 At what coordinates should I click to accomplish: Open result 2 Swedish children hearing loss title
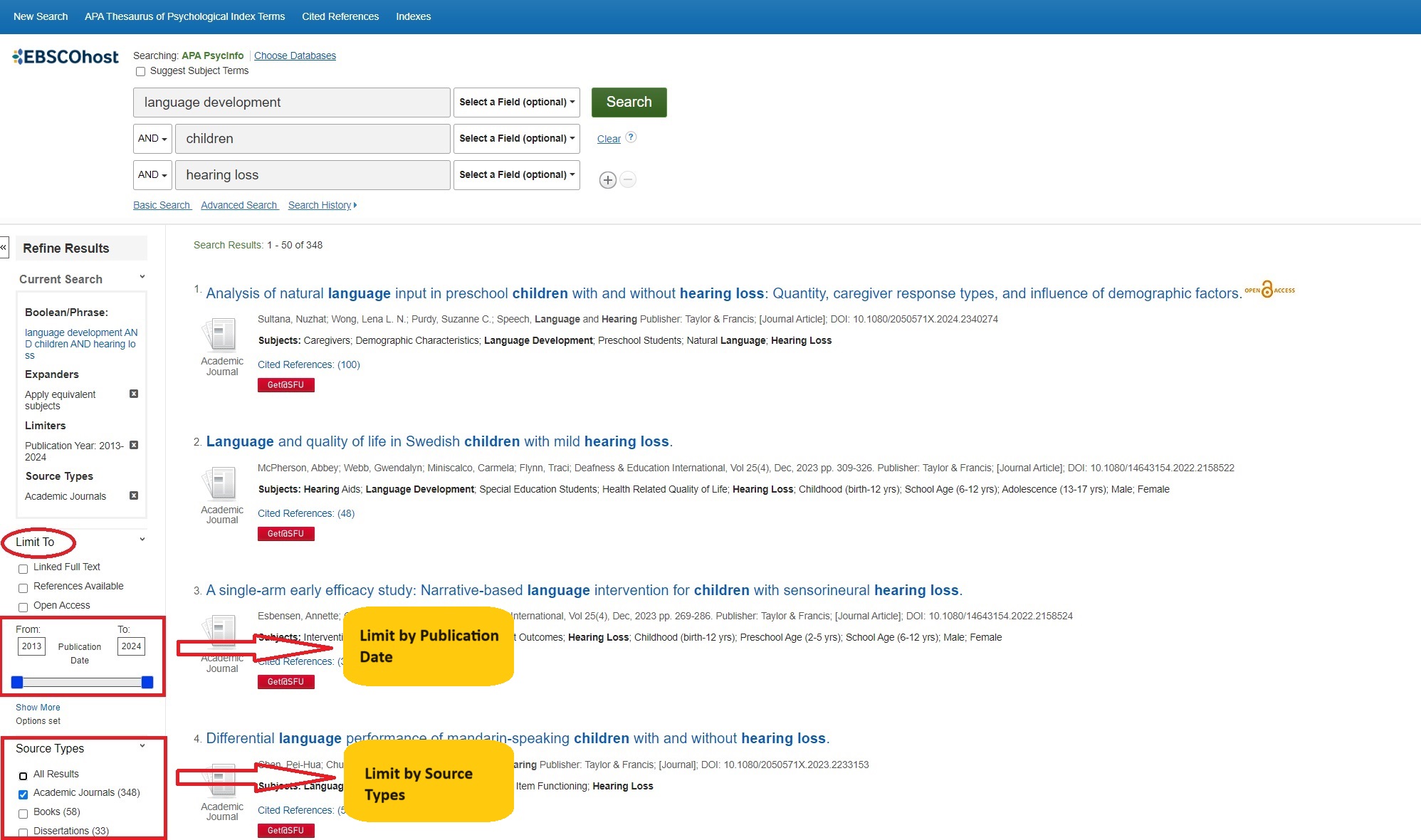[439, 441]
